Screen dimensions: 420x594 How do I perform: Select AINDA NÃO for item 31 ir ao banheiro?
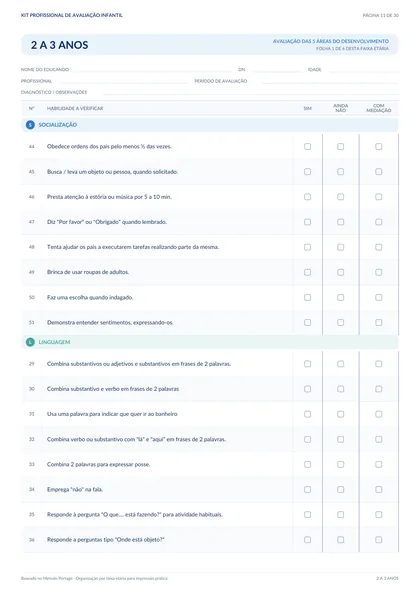(340, 414)
